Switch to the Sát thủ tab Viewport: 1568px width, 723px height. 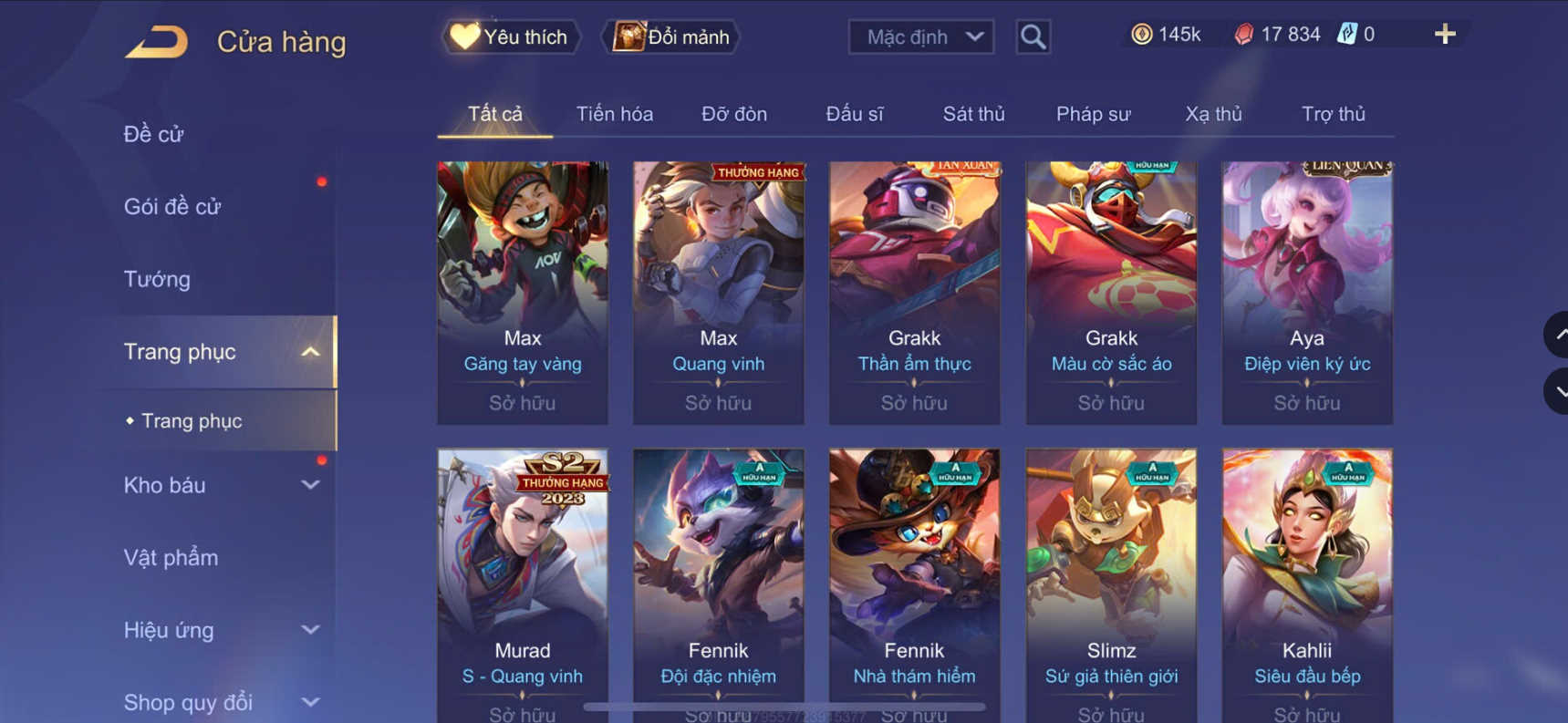pos(973,114)
